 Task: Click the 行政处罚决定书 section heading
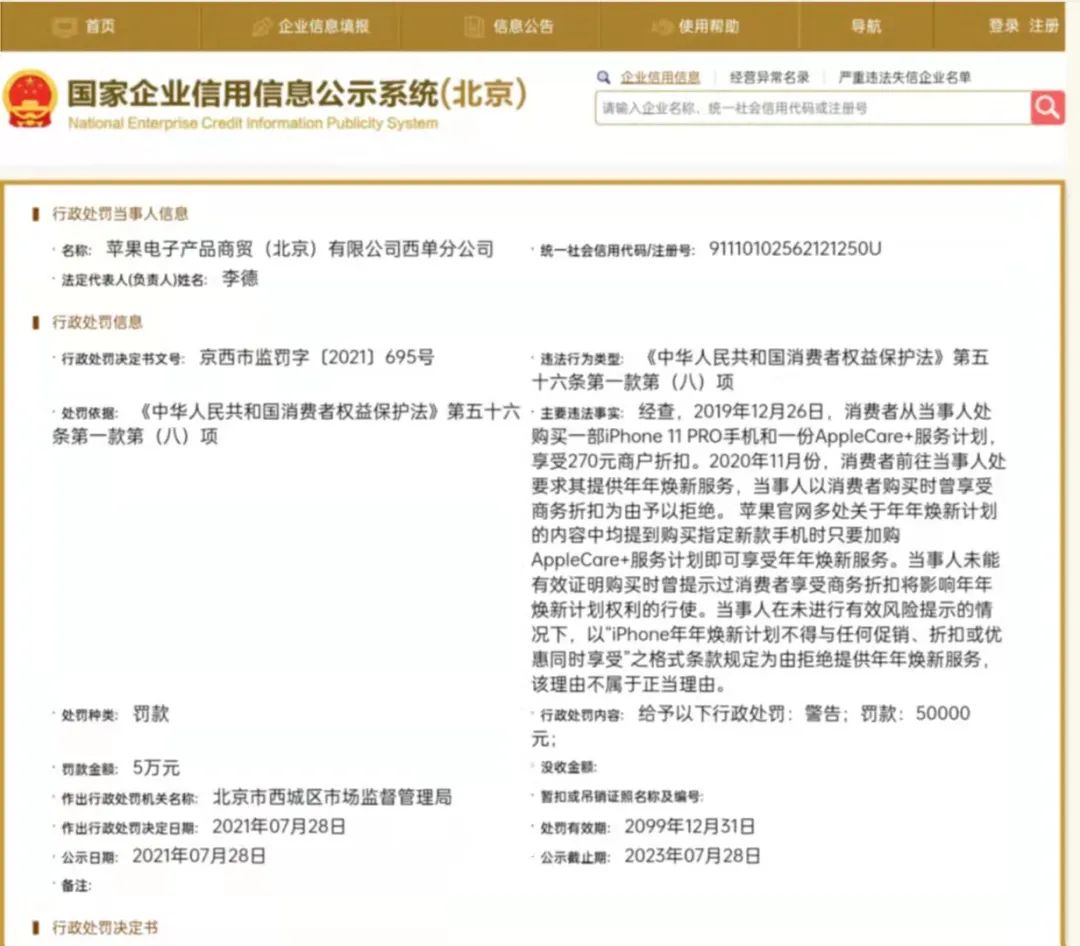[x=105, y=927]
